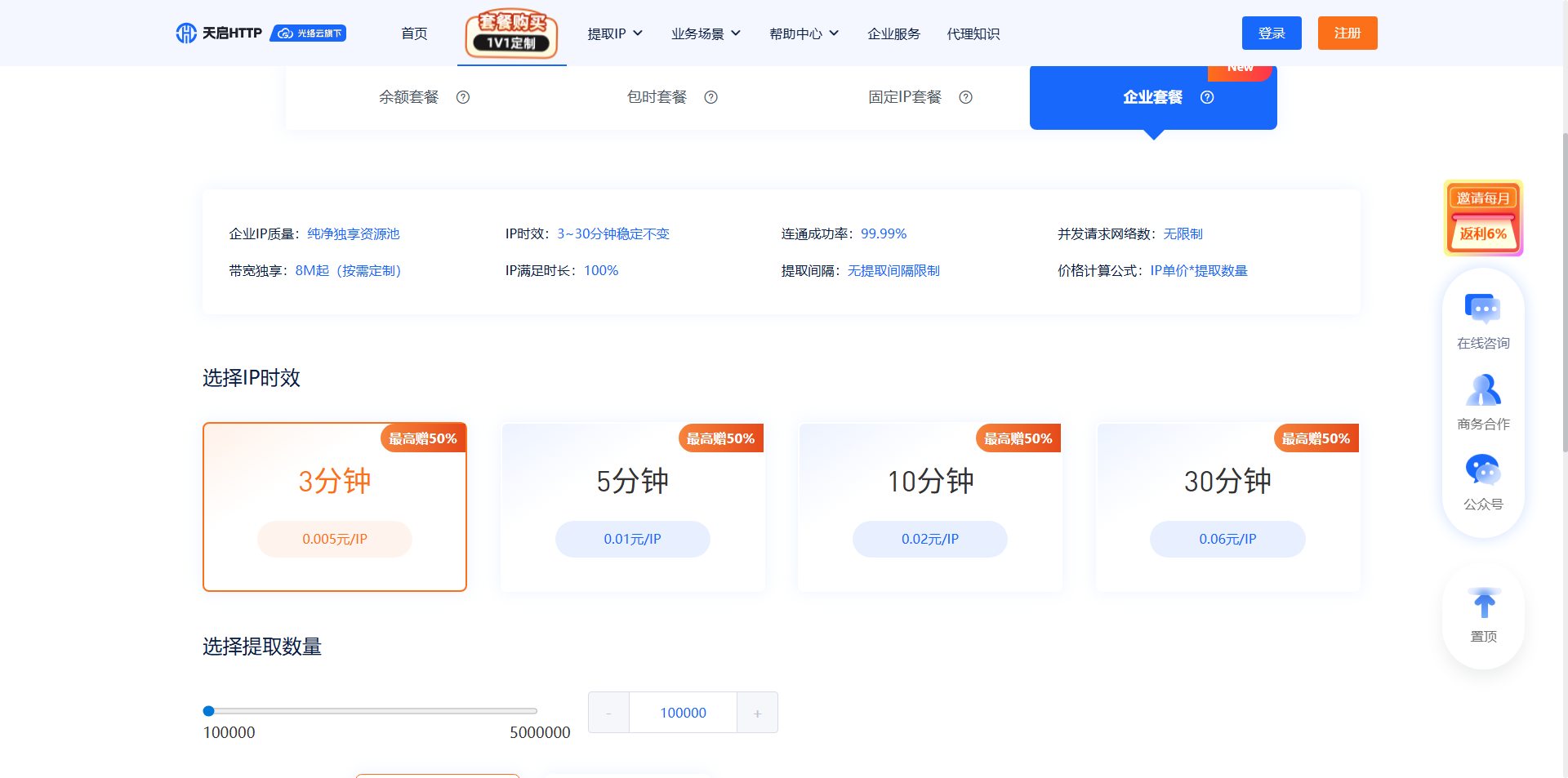
Task: Expand the 帮助中心 dropdown menu
Action: (x=804, y=33)
